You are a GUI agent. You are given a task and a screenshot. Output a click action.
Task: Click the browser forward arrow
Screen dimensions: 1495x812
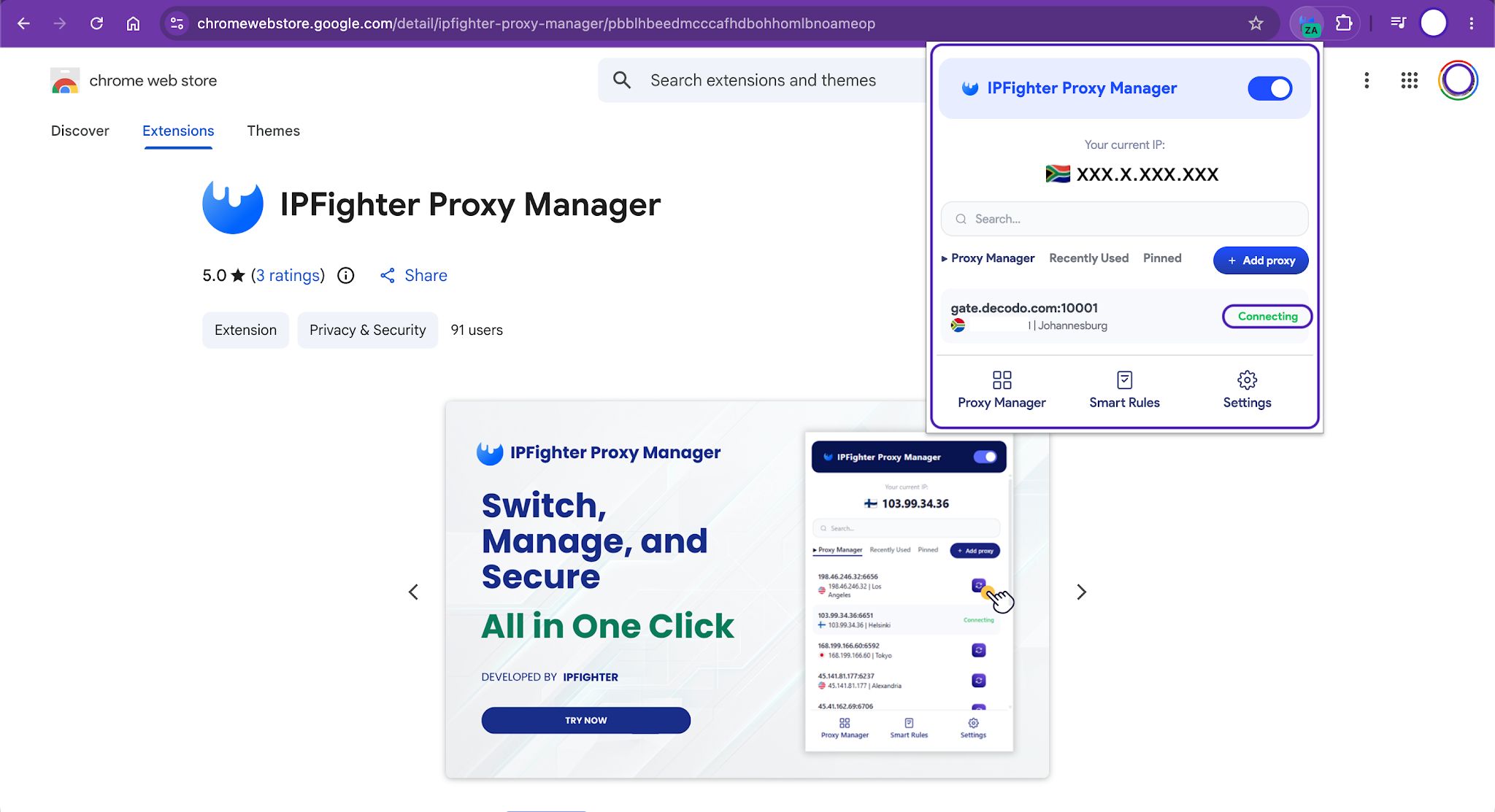coord(60,23)
